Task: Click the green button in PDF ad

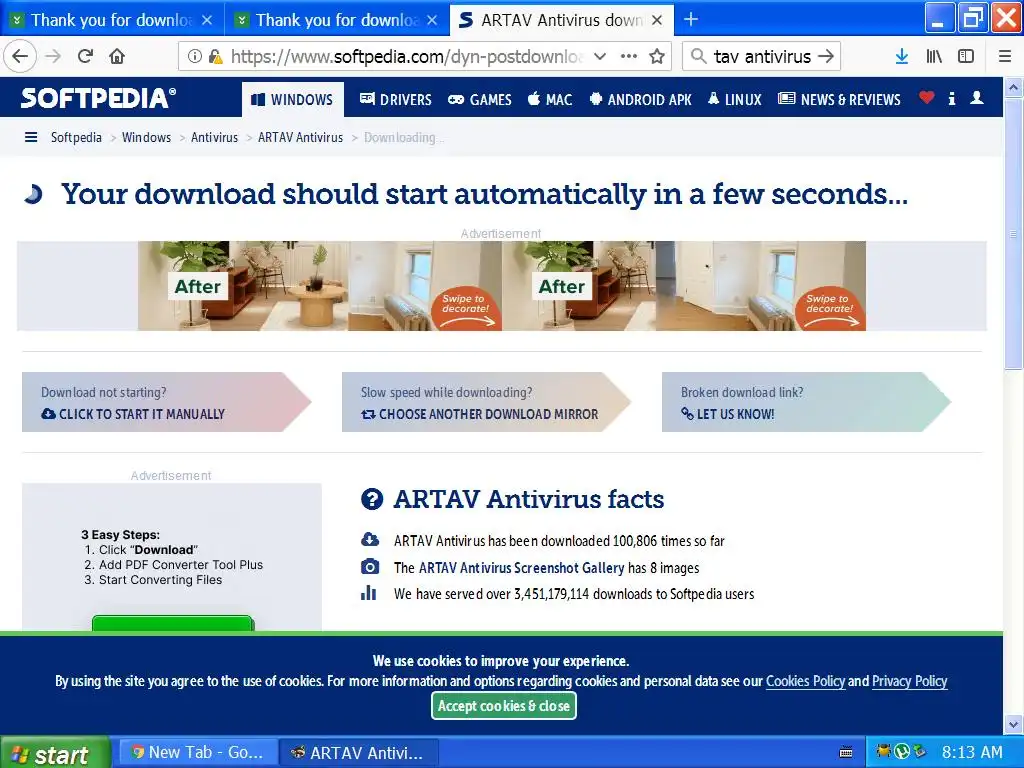Action: pyautogui.click(x=173, y=622)
